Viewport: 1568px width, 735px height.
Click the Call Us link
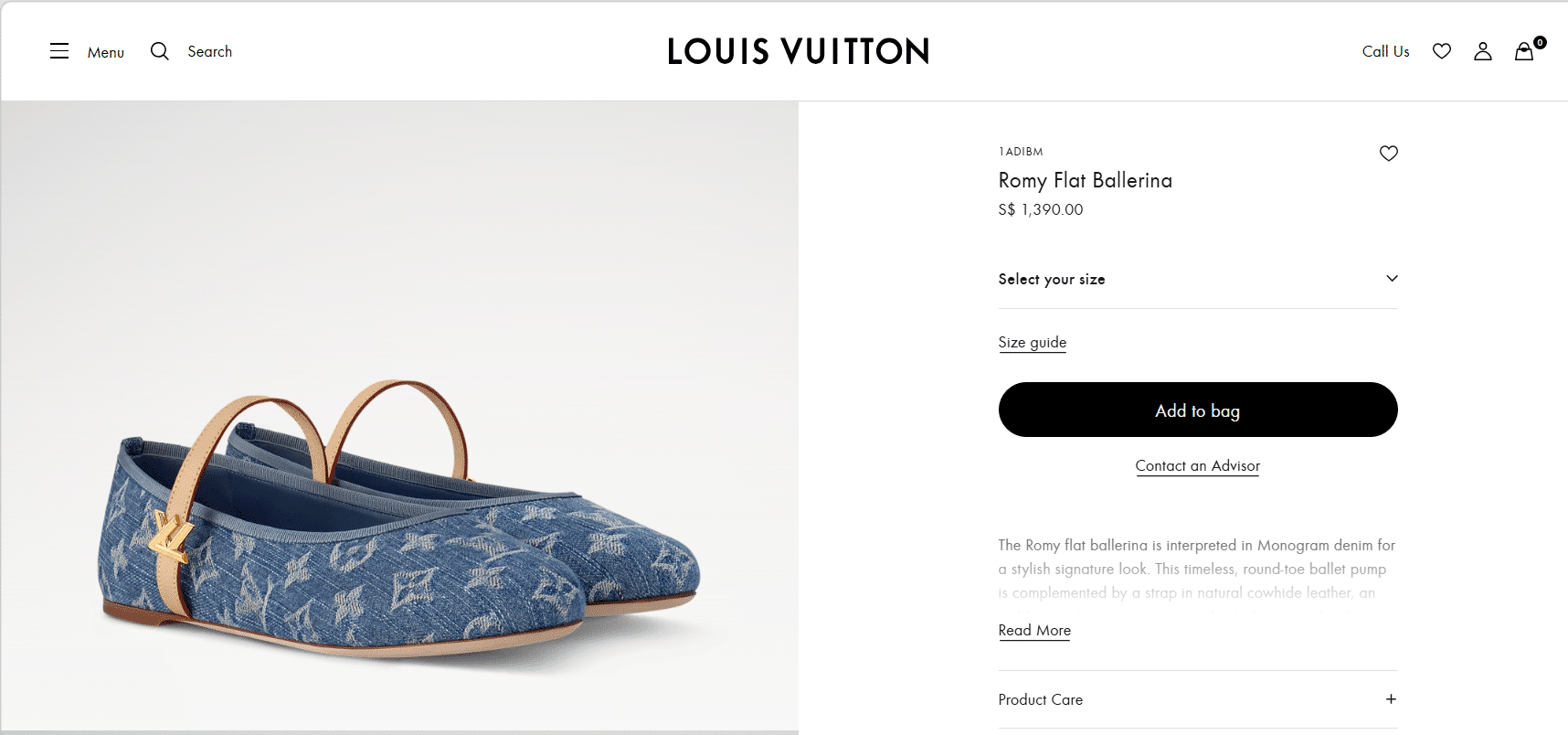[1385, 51]
